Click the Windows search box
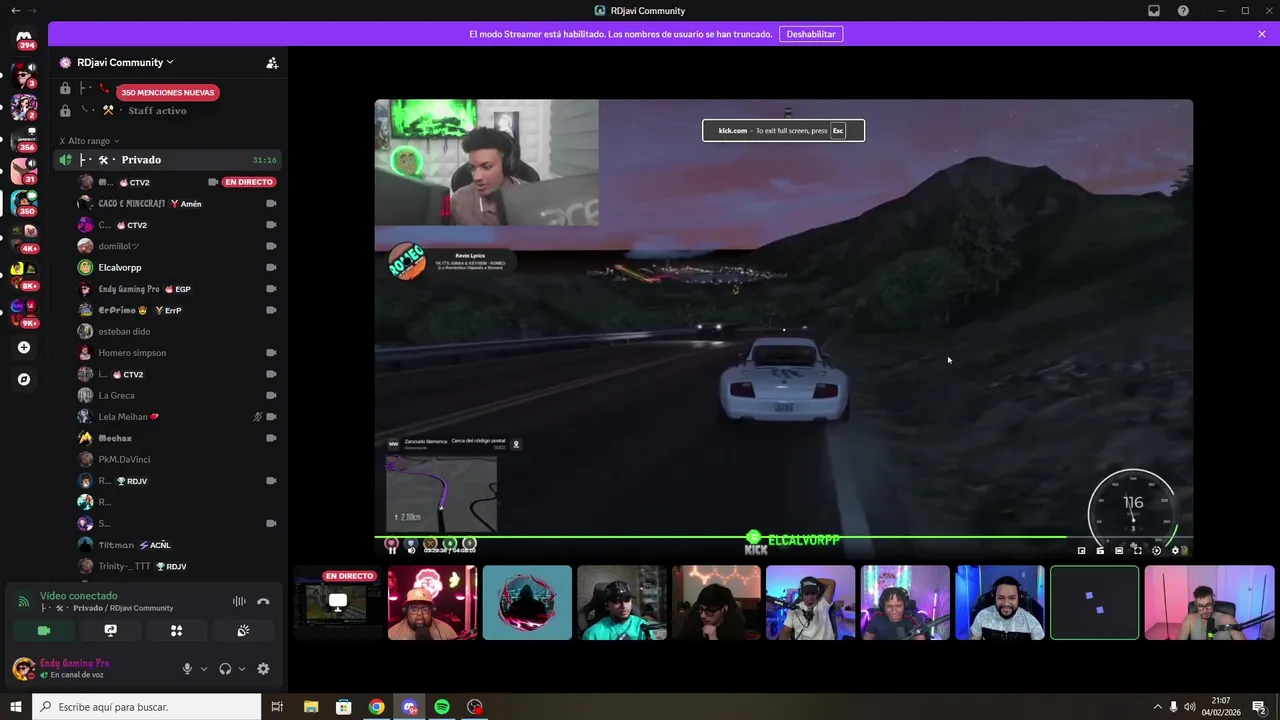This screenshot has width=1280, height=720. (x=147, y=707)
